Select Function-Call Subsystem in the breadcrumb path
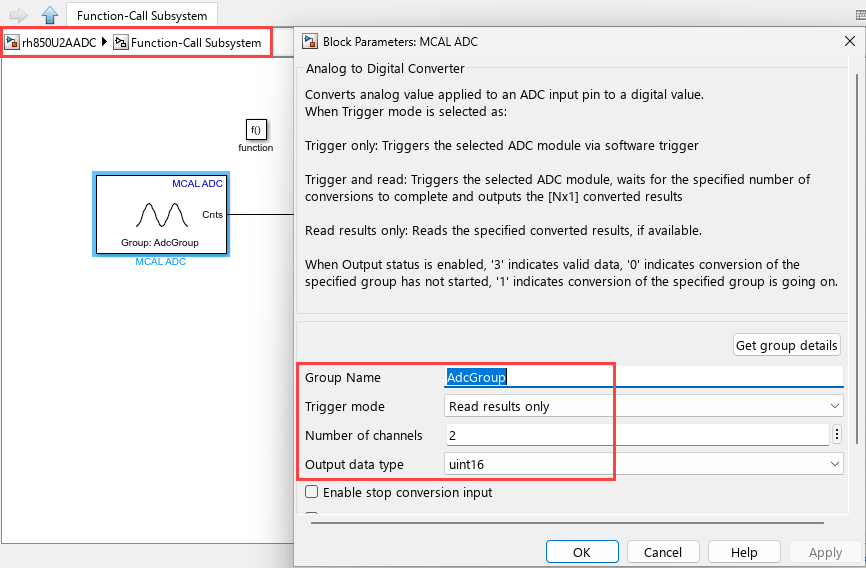The width and height of the screenshot is (866, 568). [x=195, y=43]
